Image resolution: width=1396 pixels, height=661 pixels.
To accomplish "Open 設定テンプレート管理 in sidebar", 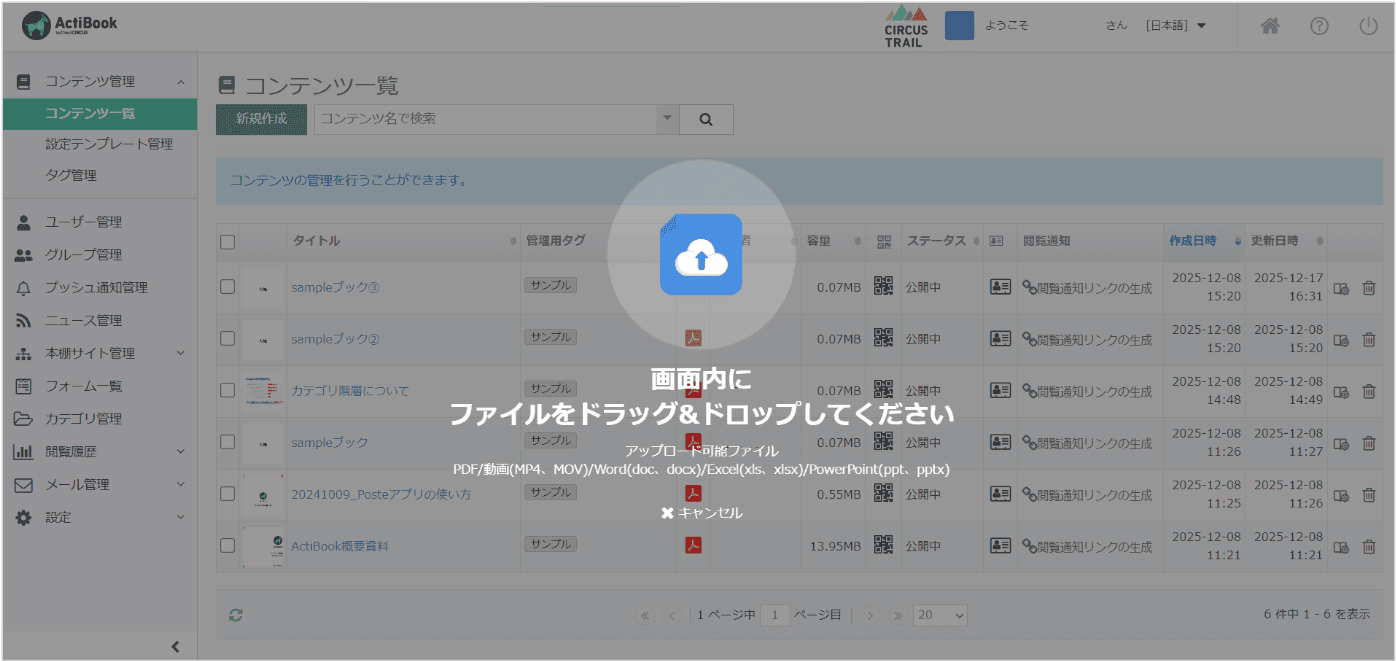I will [109, 144].
